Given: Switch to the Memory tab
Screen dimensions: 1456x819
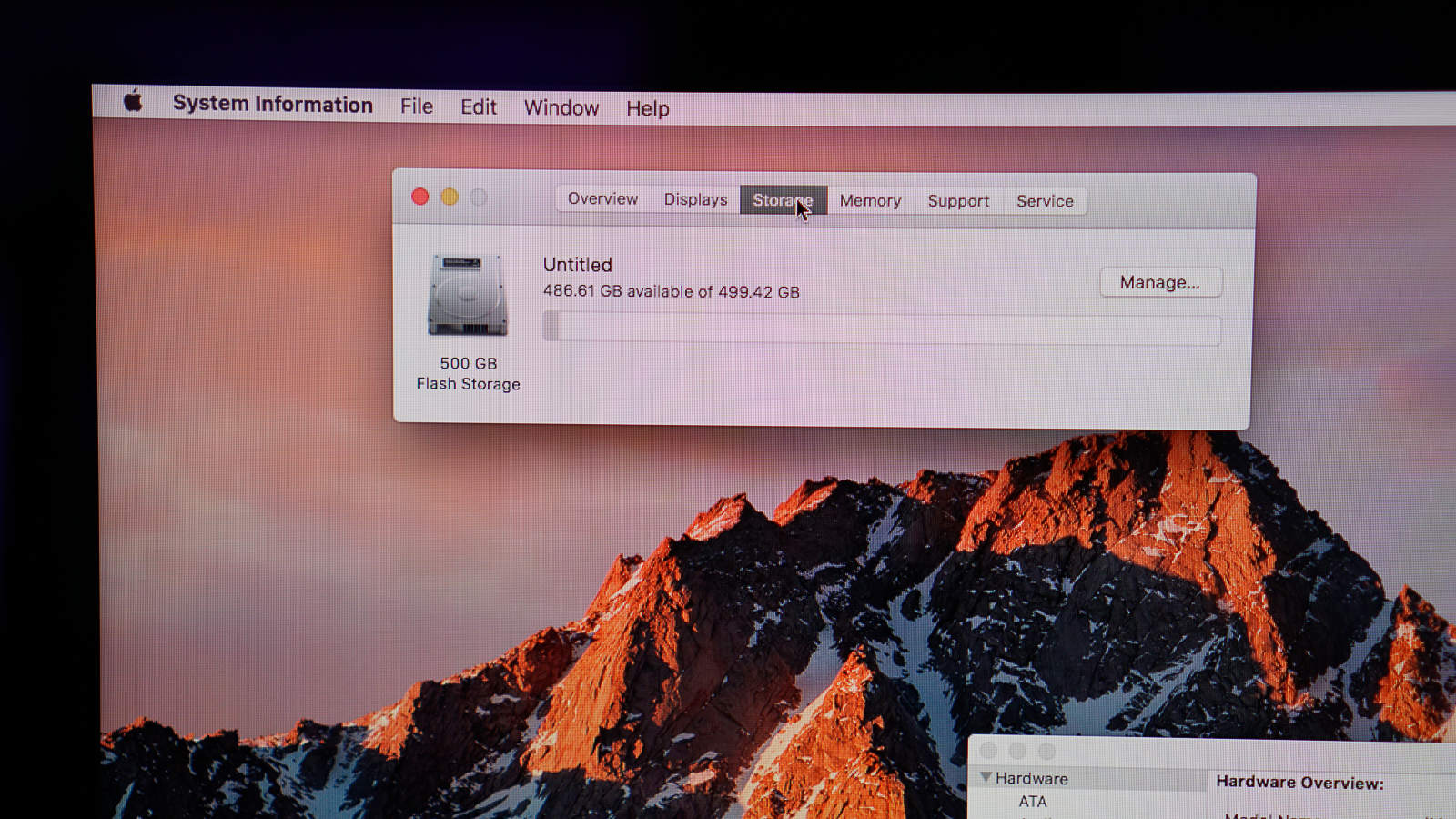Looking at the screenshot, I should (870, 200).
